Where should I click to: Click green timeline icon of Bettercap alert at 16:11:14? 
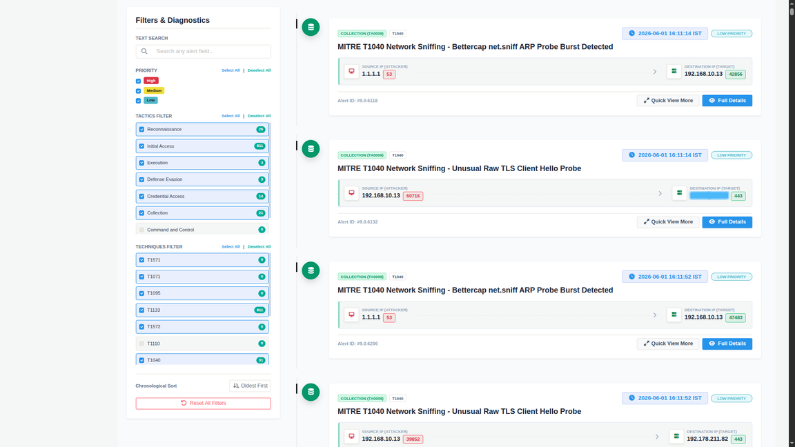311,27
